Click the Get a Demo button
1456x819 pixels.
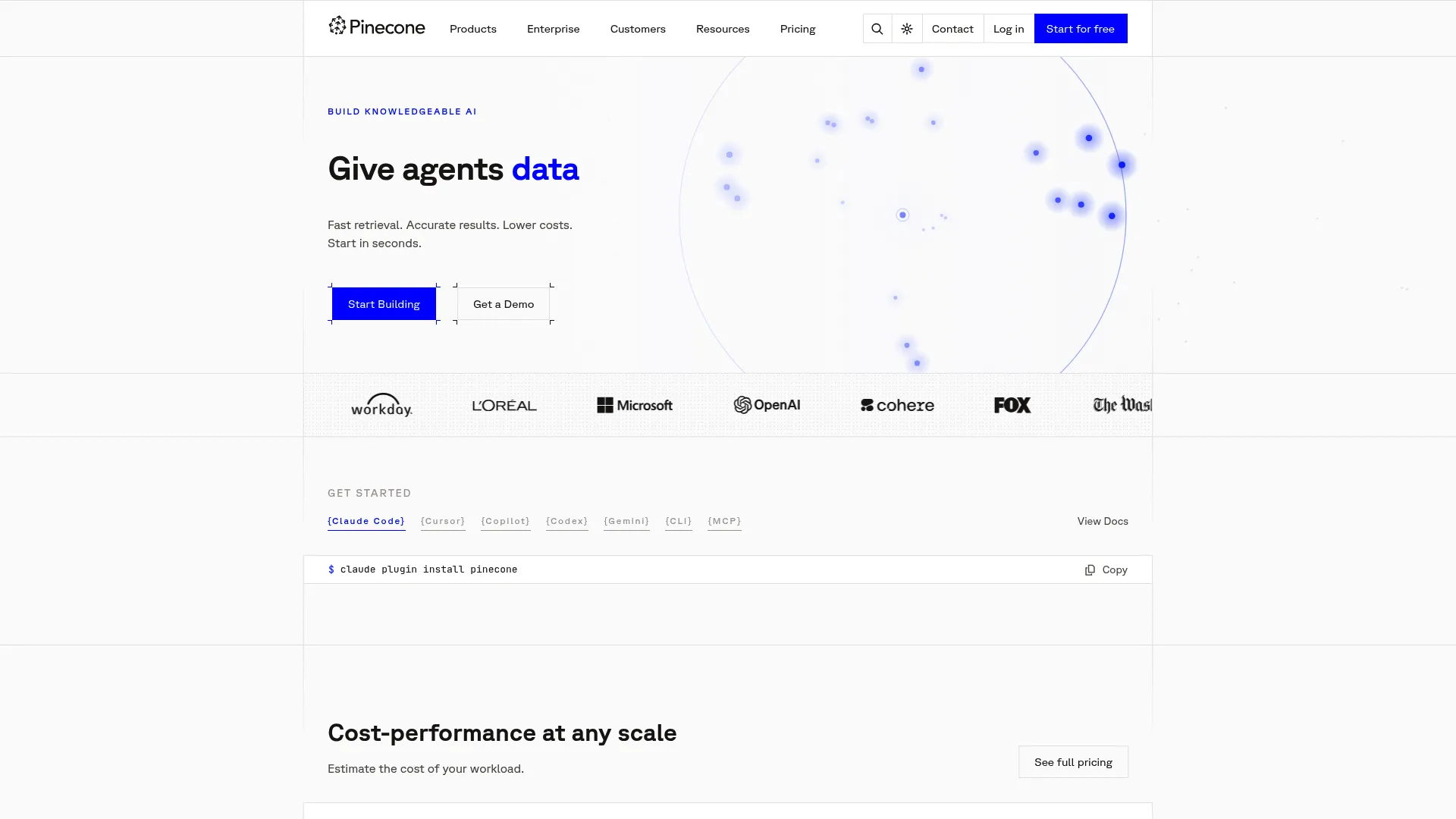[x=504, y=304]
